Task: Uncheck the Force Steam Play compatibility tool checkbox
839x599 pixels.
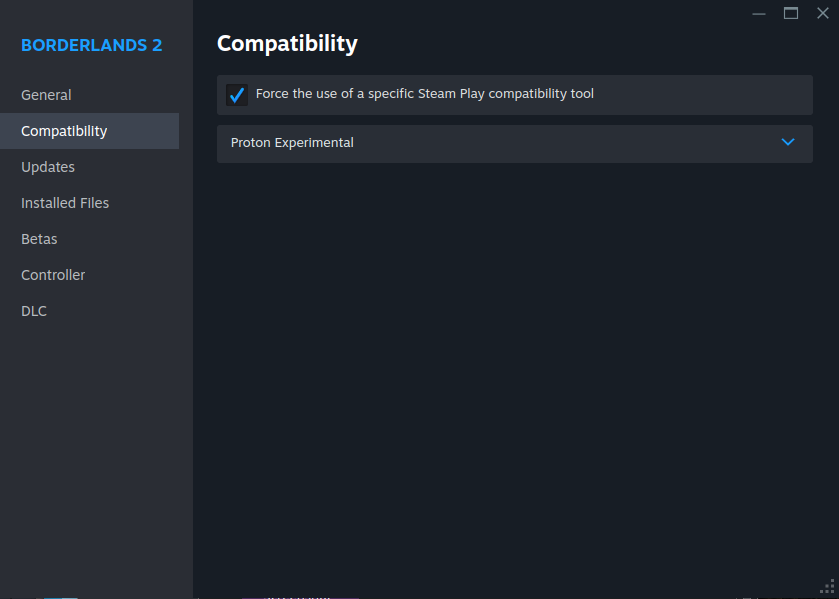Action: pos(237,95)
